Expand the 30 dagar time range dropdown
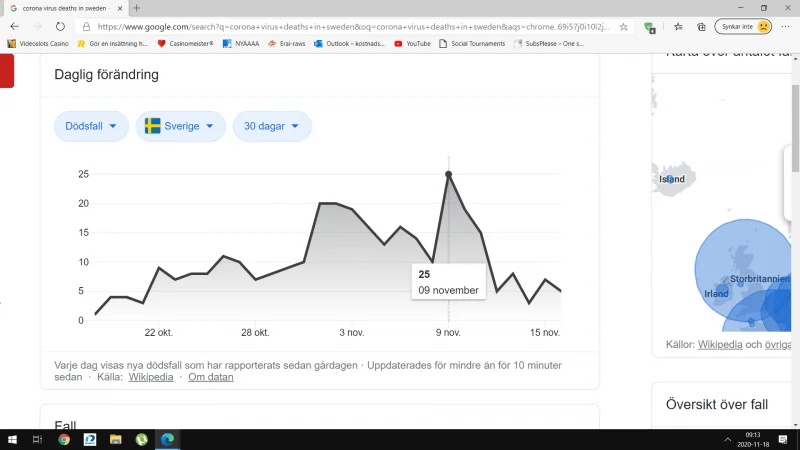Image resolution: width=800 pixels, height=450 pixels. click(x=272, y=126)
